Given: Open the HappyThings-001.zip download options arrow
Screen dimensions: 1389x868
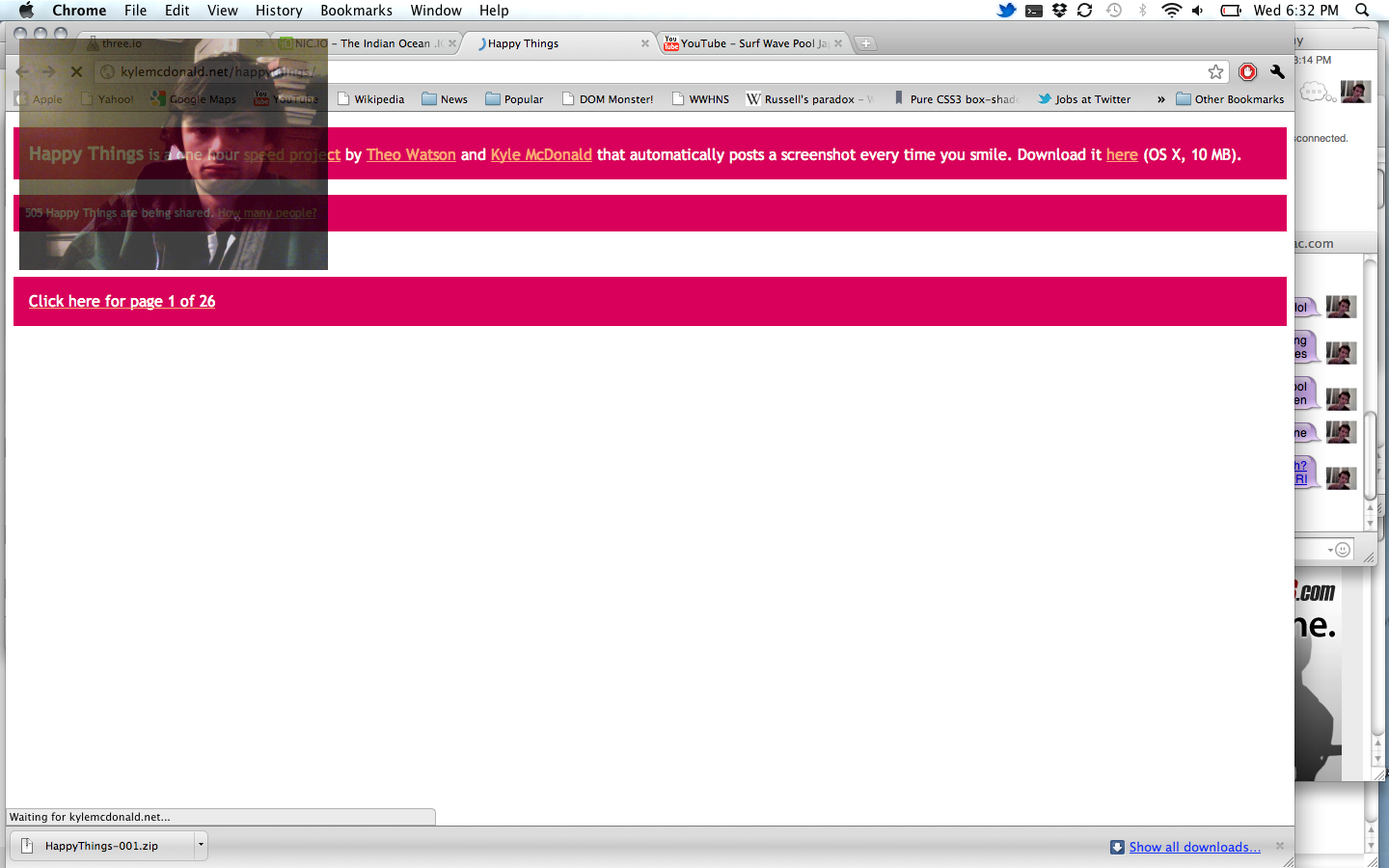Looking at the screenshot, I should point(201,846).
